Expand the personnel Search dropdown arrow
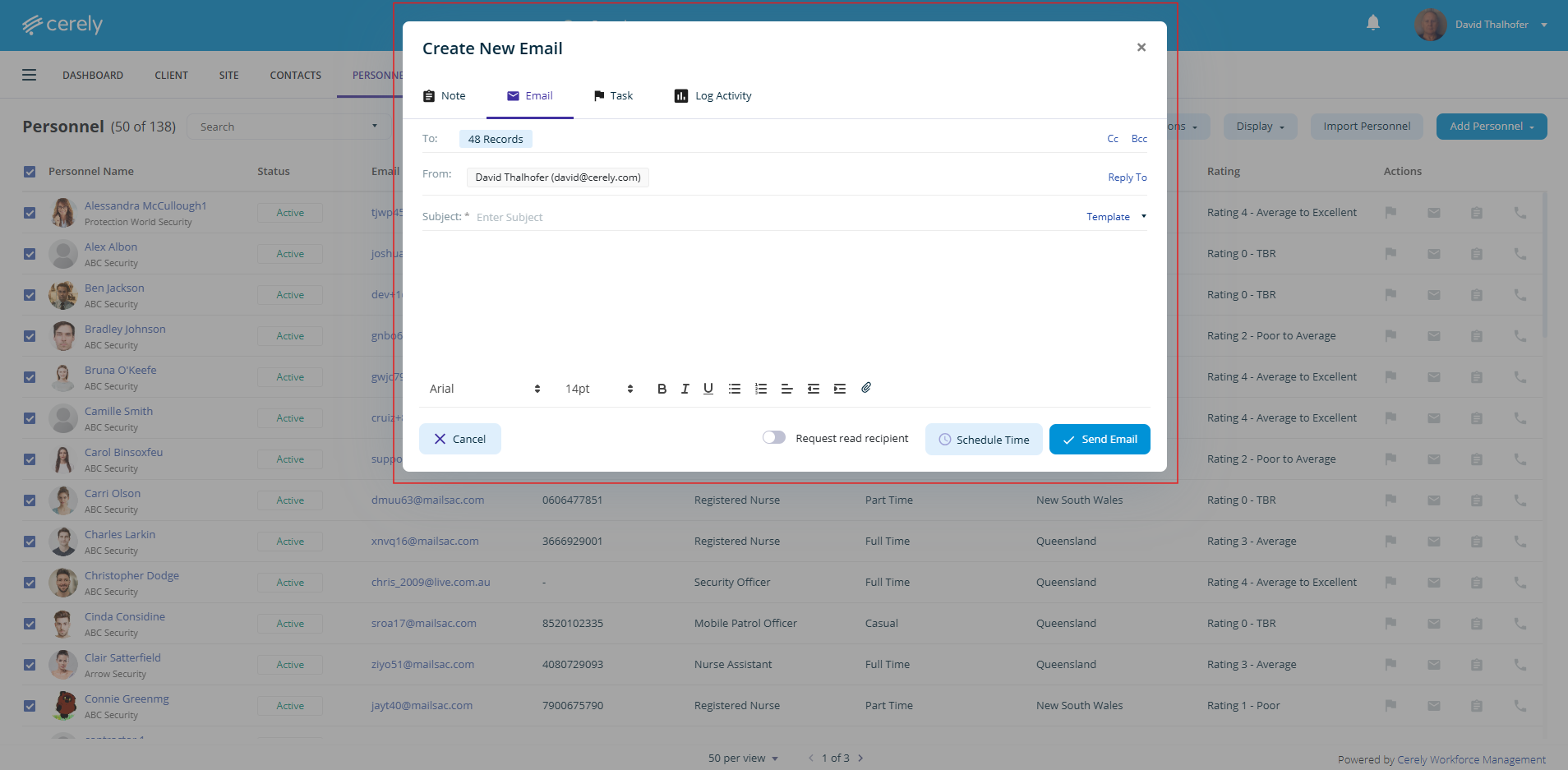 375,127
